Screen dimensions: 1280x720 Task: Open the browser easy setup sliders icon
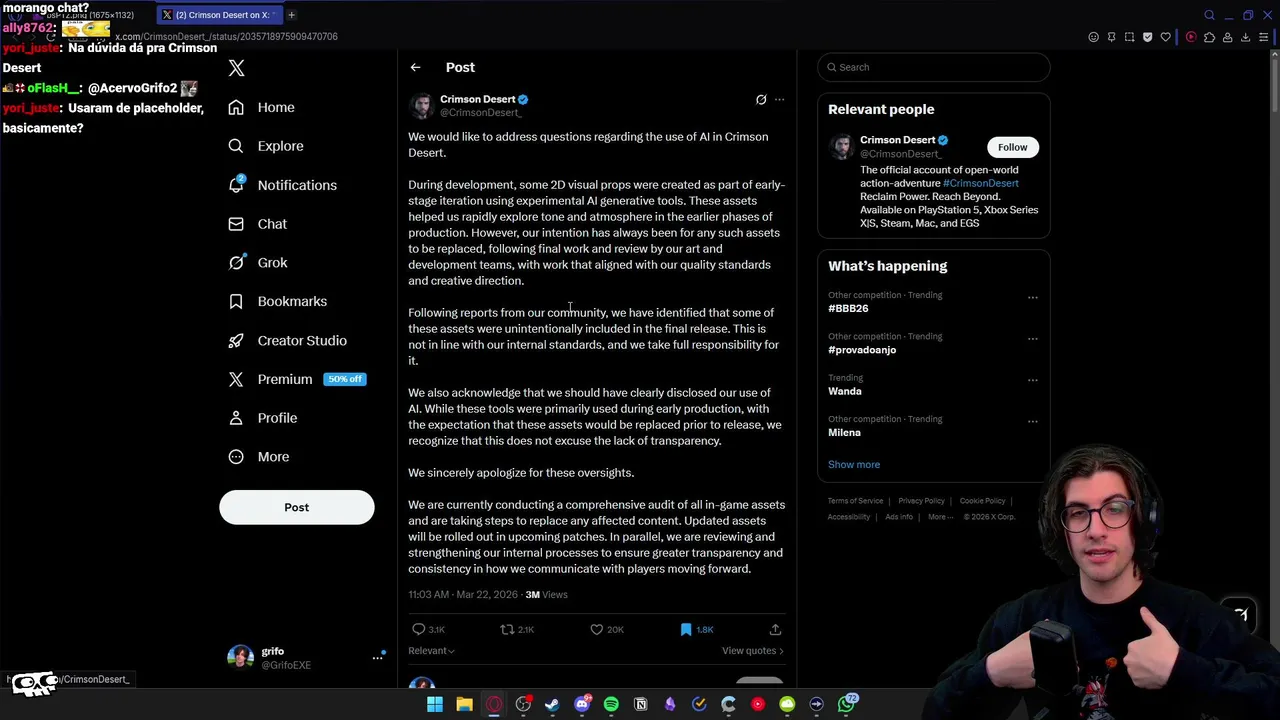coord(1264,37)
